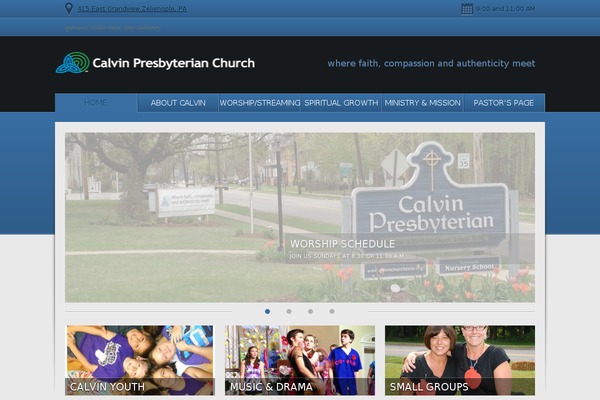The image size is (600, 400).
Task: Open the MUSIC & DRAMA photo tile
Action: [x=300, y=360]
